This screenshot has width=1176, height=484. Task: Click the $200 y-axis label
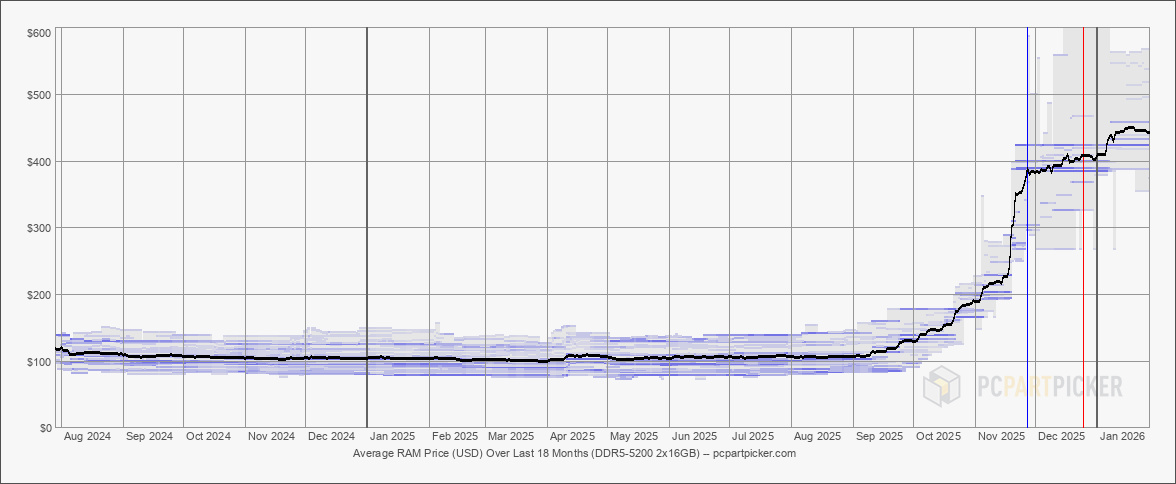click(40, 295)
